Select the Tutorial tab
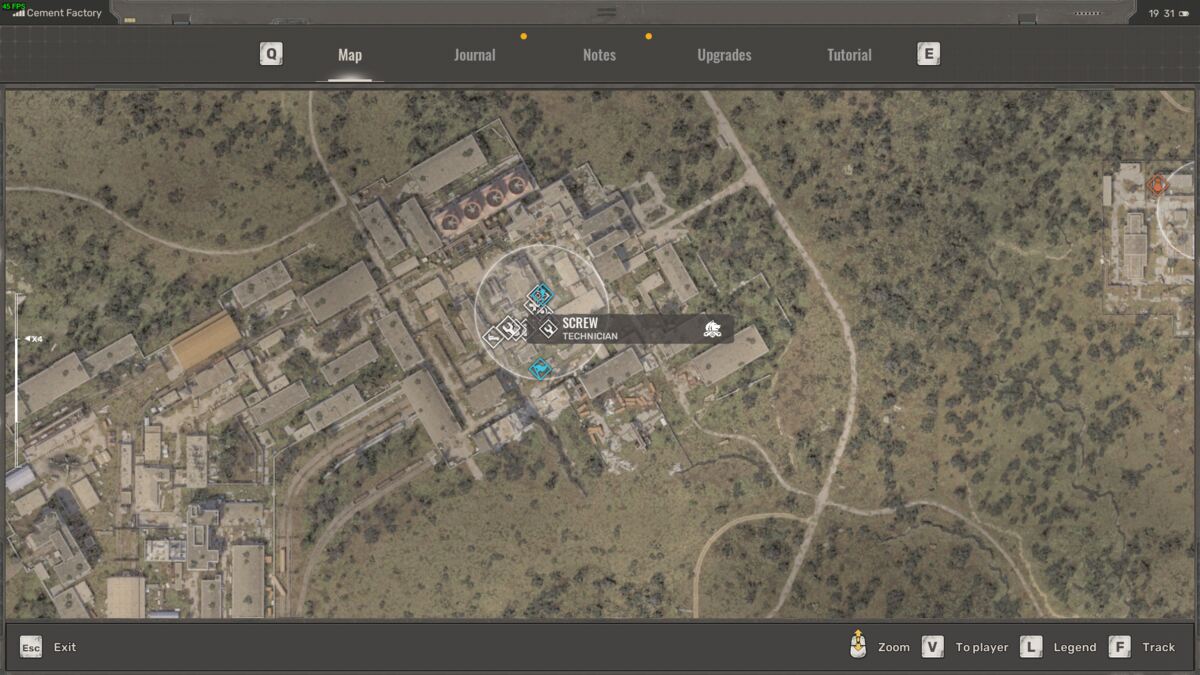 (849, 55)
